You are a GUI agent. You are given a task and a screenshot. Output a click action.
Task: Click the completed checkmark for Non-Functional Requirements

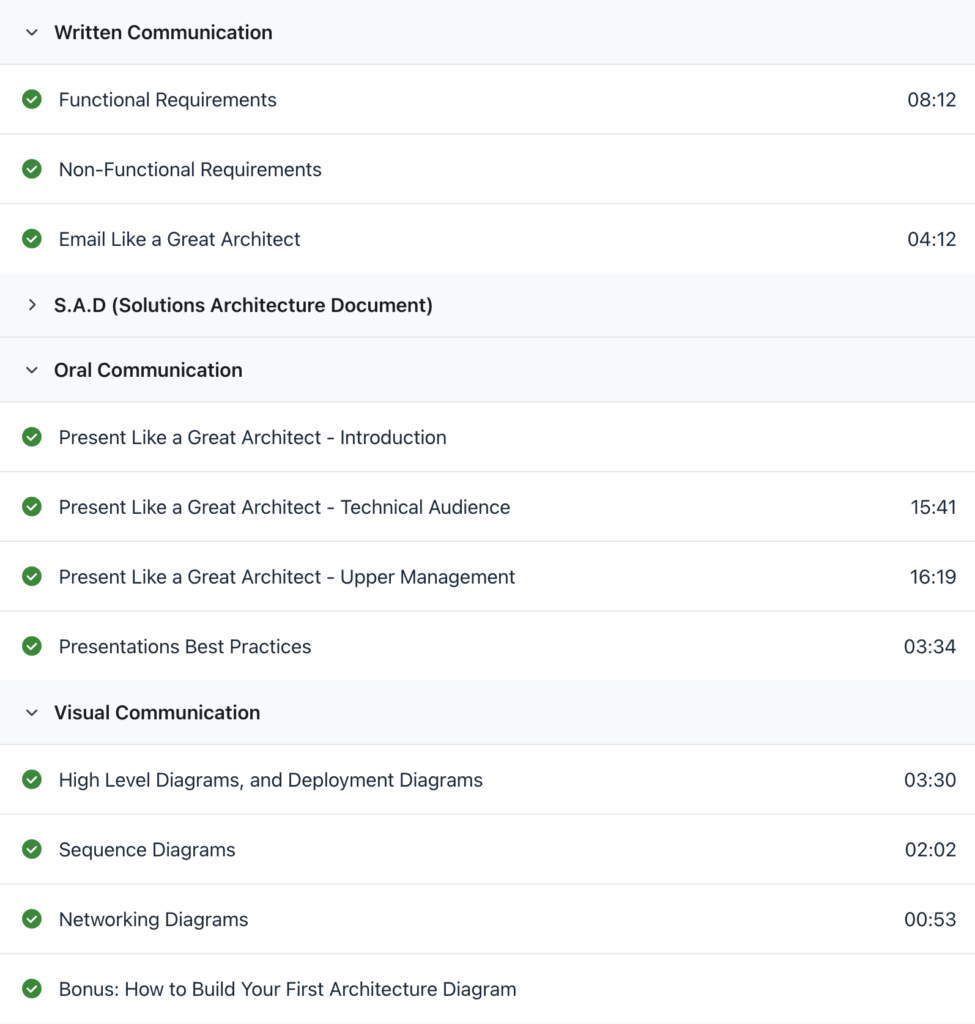[31, 169]
